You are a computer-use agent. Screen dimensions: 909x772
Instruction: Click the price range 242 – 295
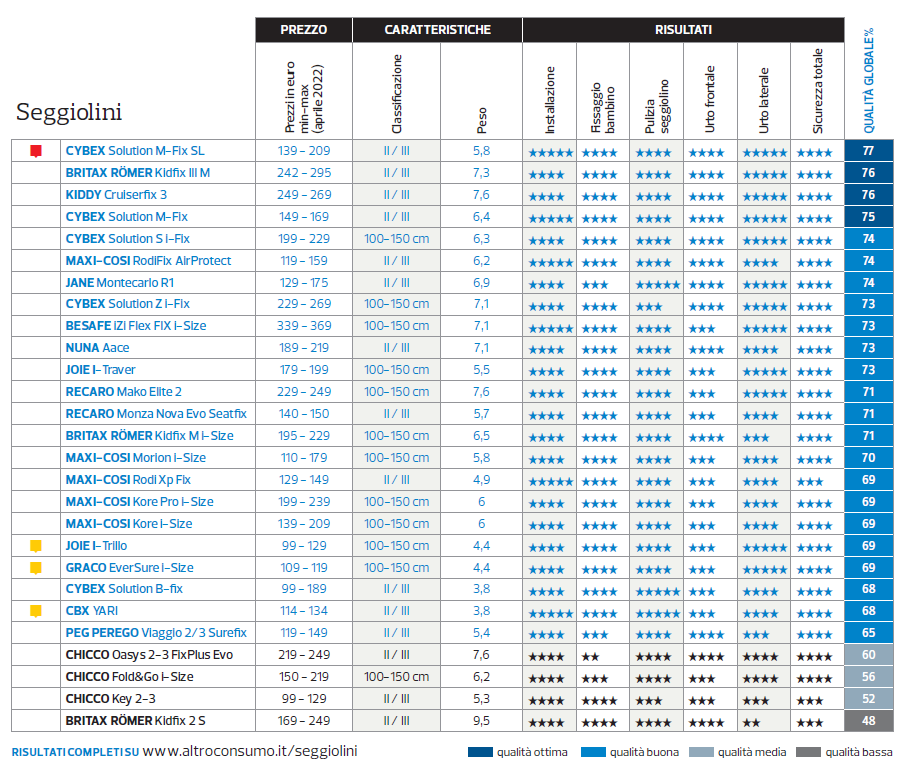click(x=304, y=173)
